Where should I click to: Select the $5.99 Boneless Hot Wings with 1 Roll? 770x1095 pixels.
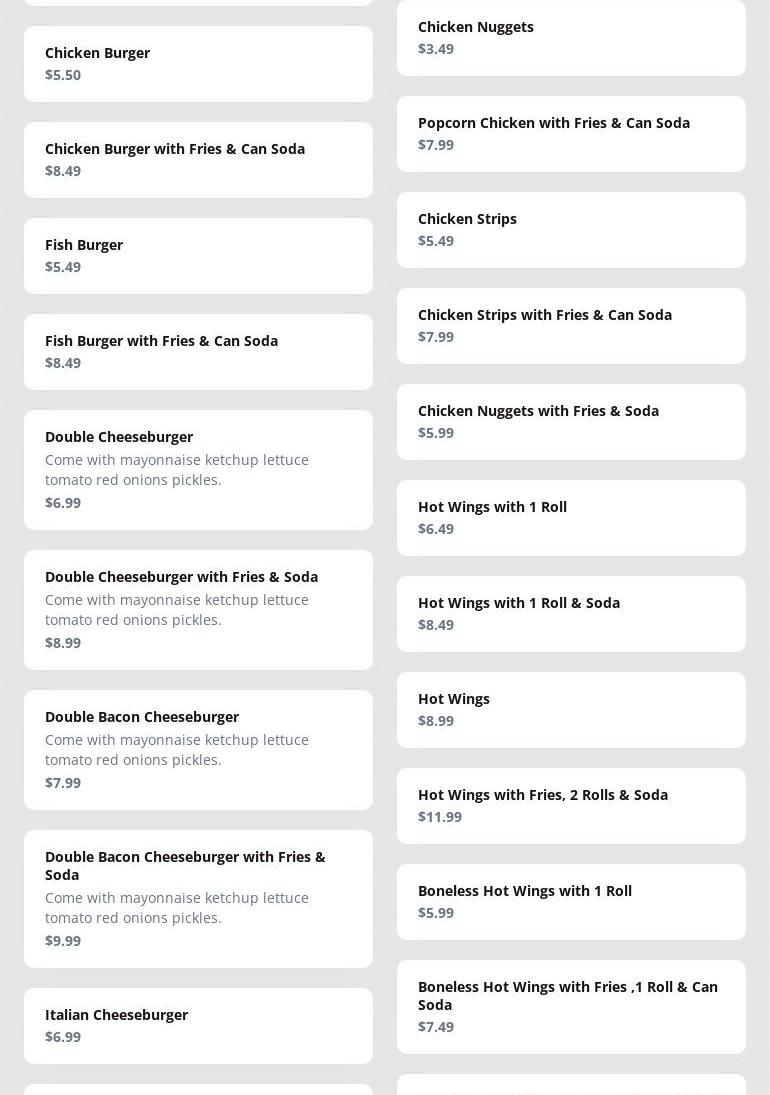click(571, 901)
